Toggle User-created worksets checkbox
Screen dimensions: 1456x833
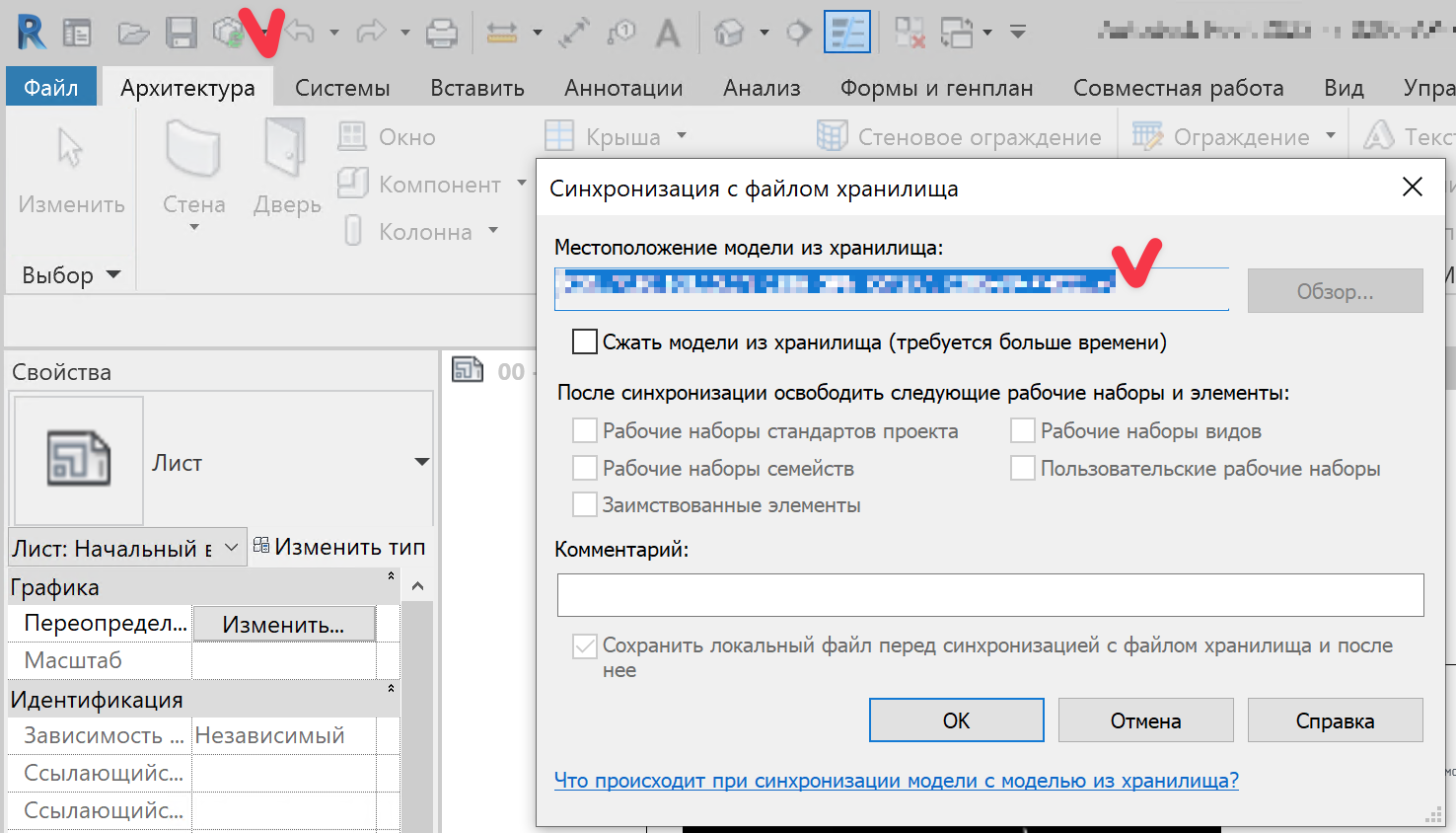(x=1023, y=468)
